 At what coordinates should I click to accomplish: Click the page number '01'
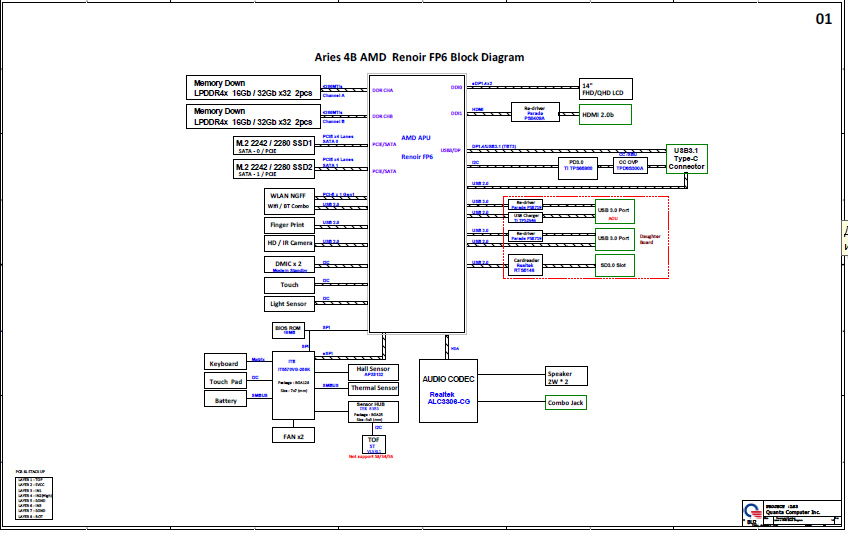click(824, 19)
